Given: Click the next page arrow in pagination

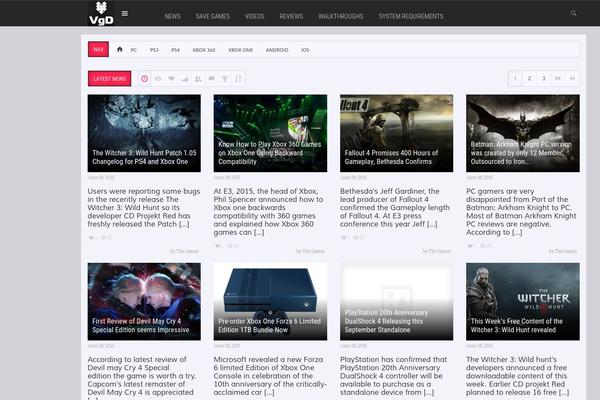Looking at the screenshot, I should [x=558, y=78].
